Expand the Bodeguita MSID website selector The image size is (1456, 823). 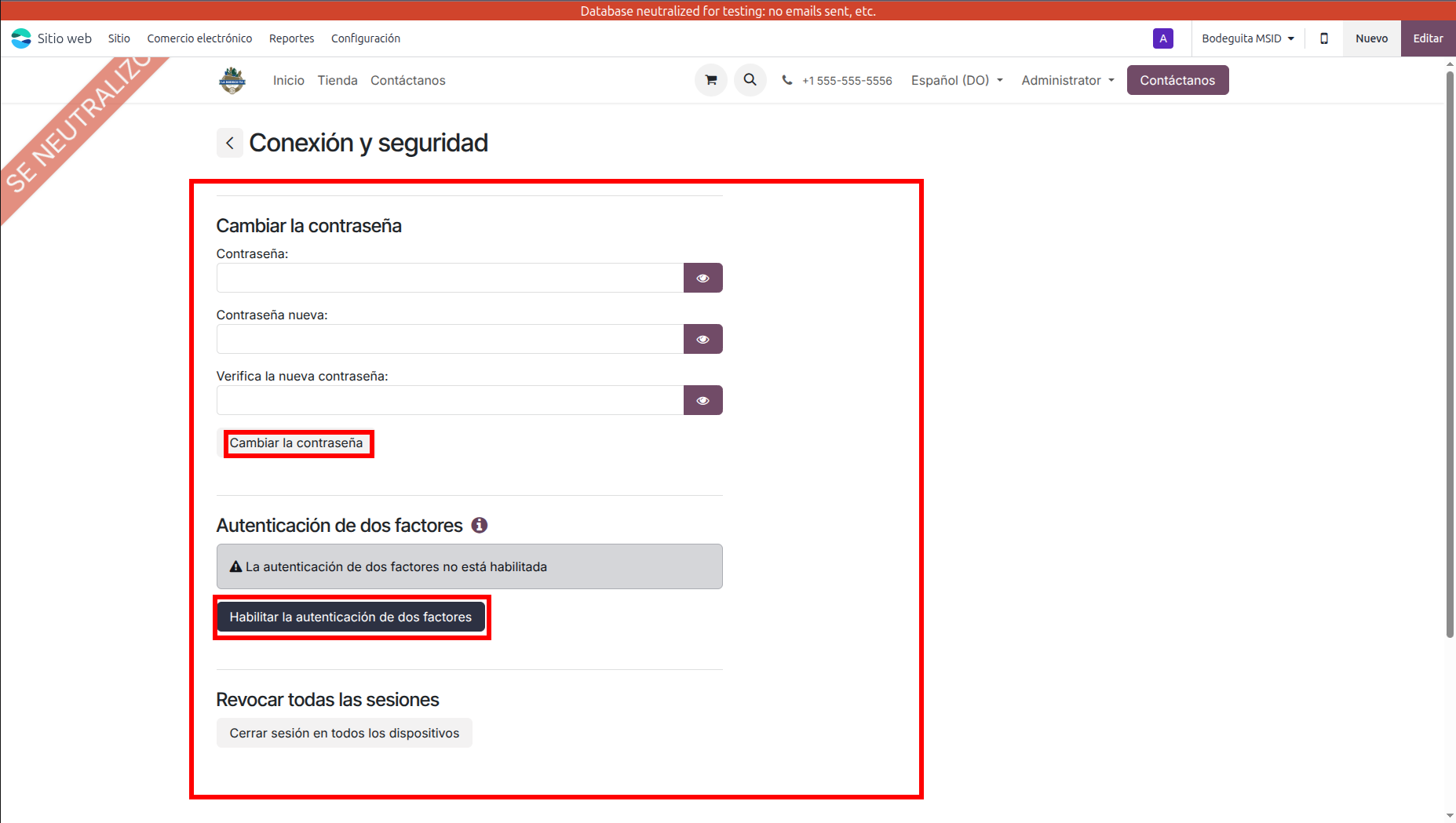click(1247, 38)
